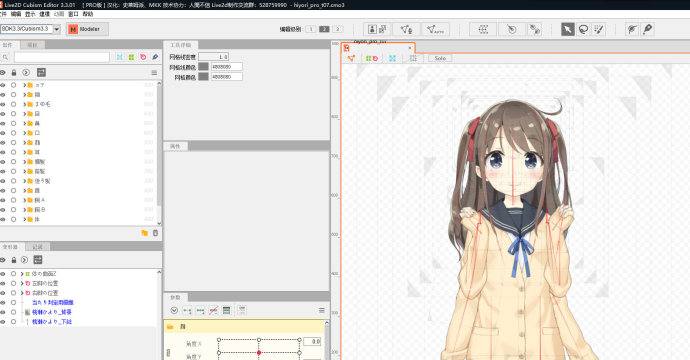Expand the コア folder
This screenshot has height=360, width=690.
[x=25, y=85]
